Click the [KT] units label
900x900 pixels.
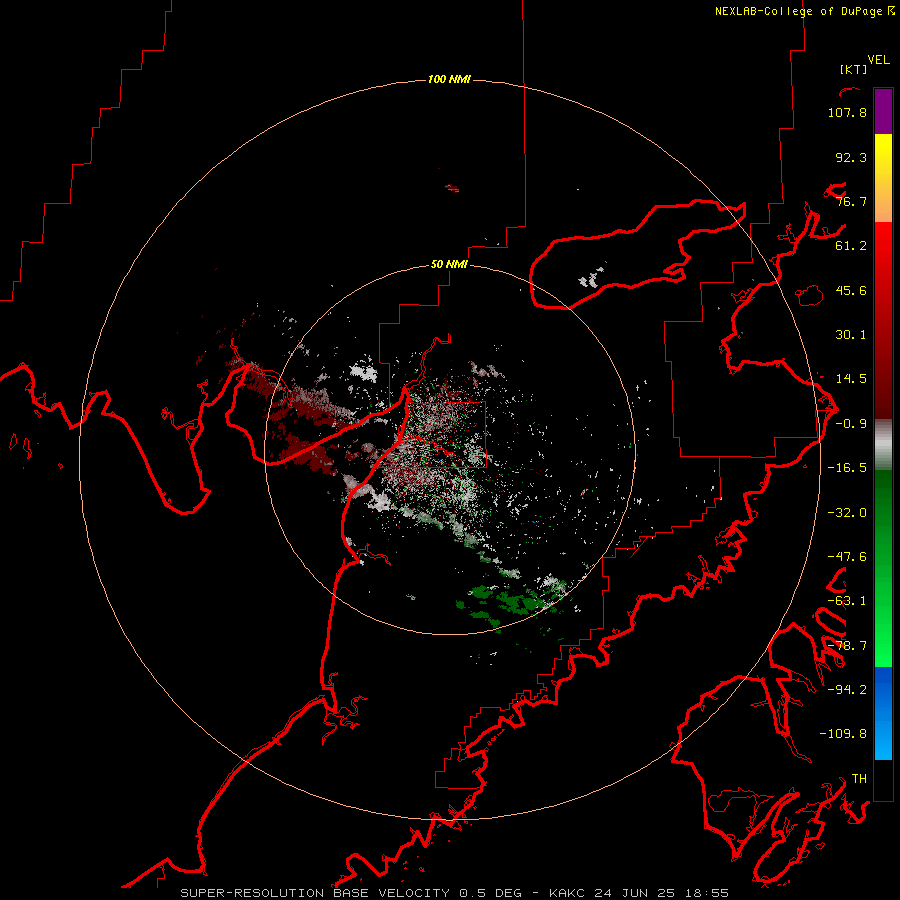pos(853,69)
